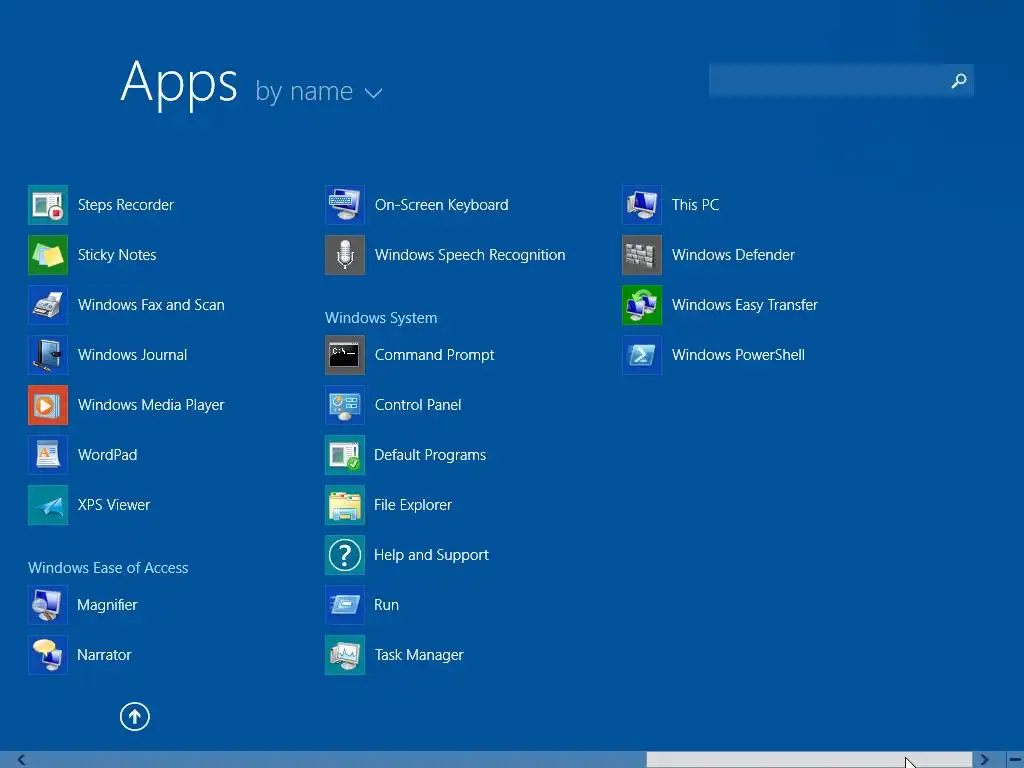Click the search magnifier icon

[x=959, y=80]
